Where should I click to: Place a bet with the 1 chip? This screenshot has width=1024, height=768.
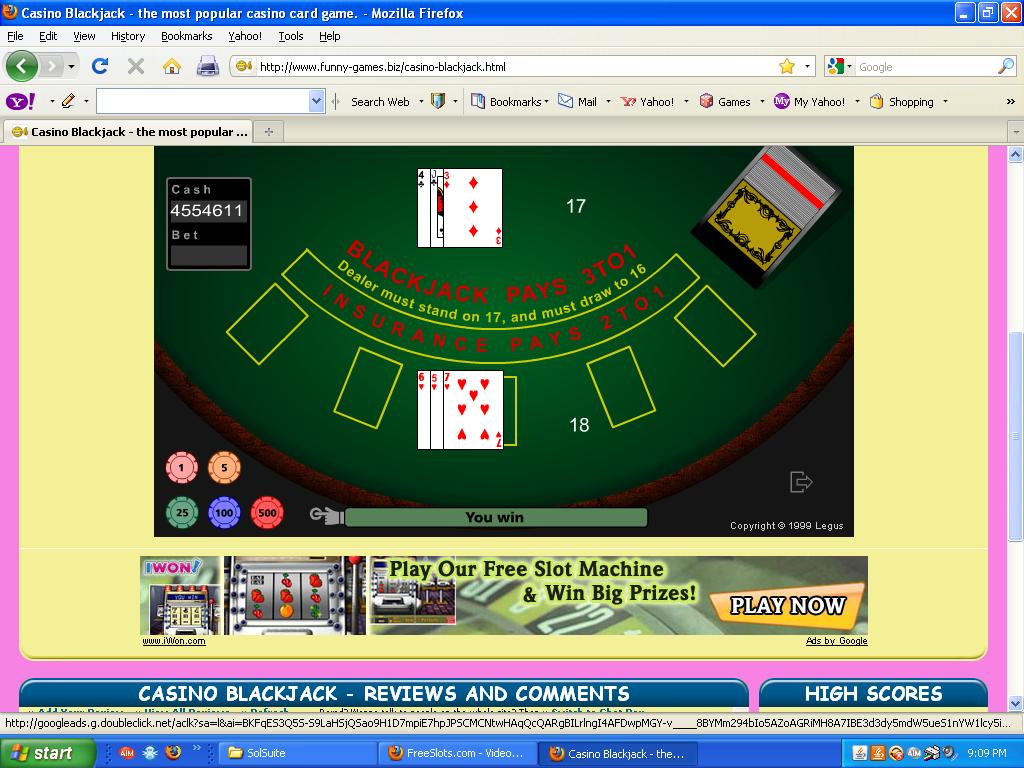182,468
